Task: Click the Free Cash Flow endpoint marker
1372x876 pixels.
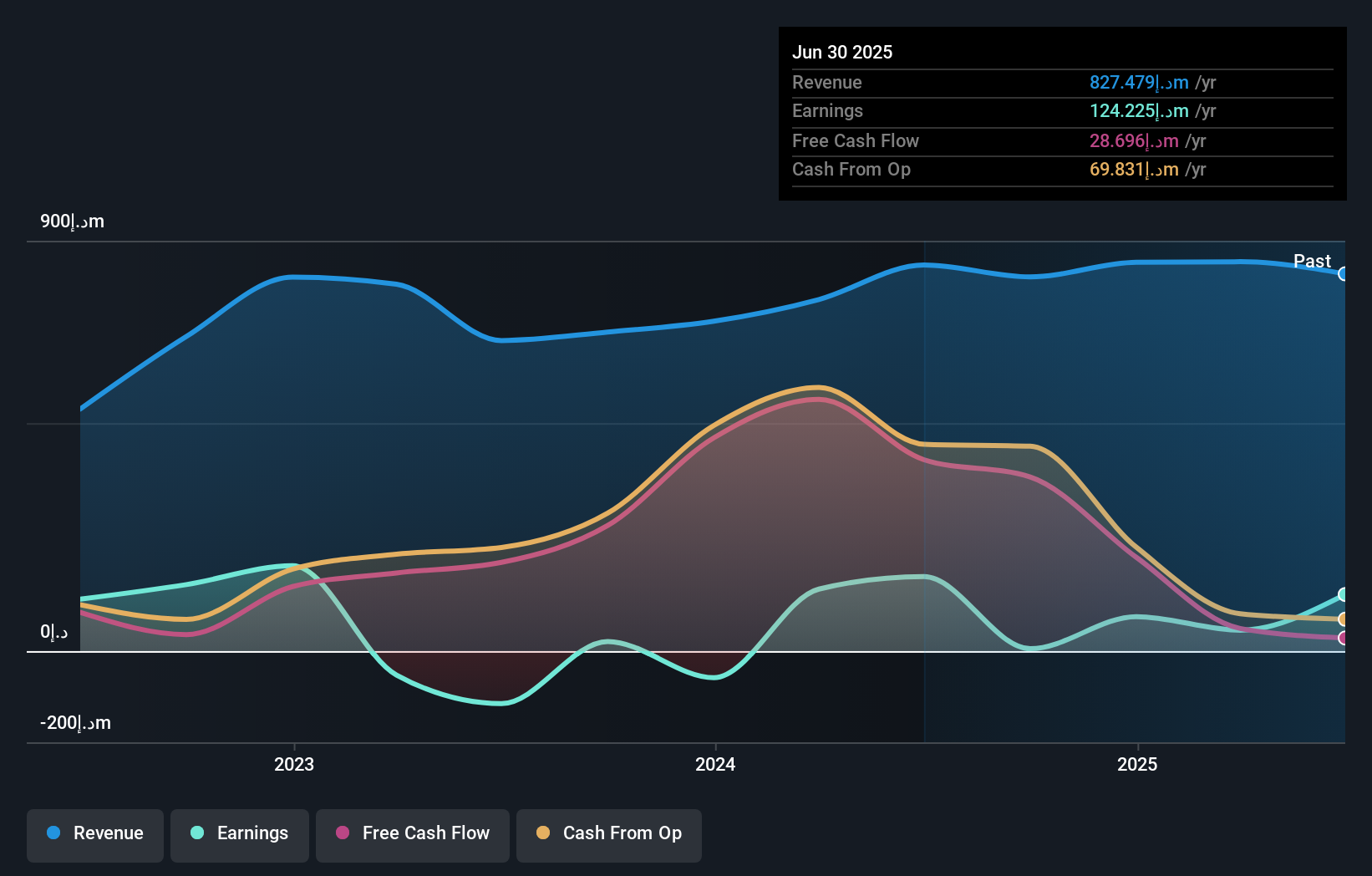Action: (x=1344, y=638)
